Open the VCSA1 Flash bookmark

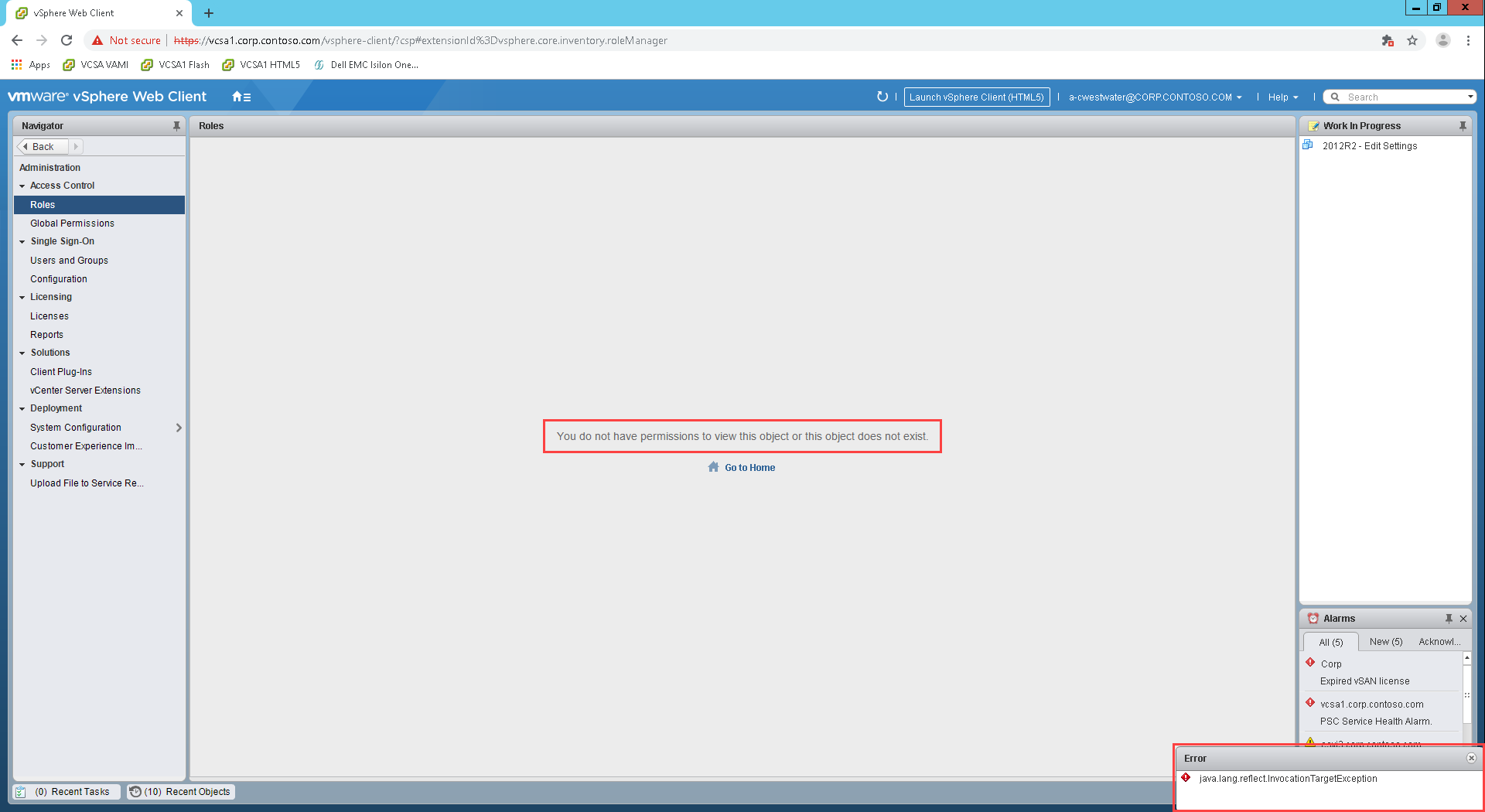176,65
